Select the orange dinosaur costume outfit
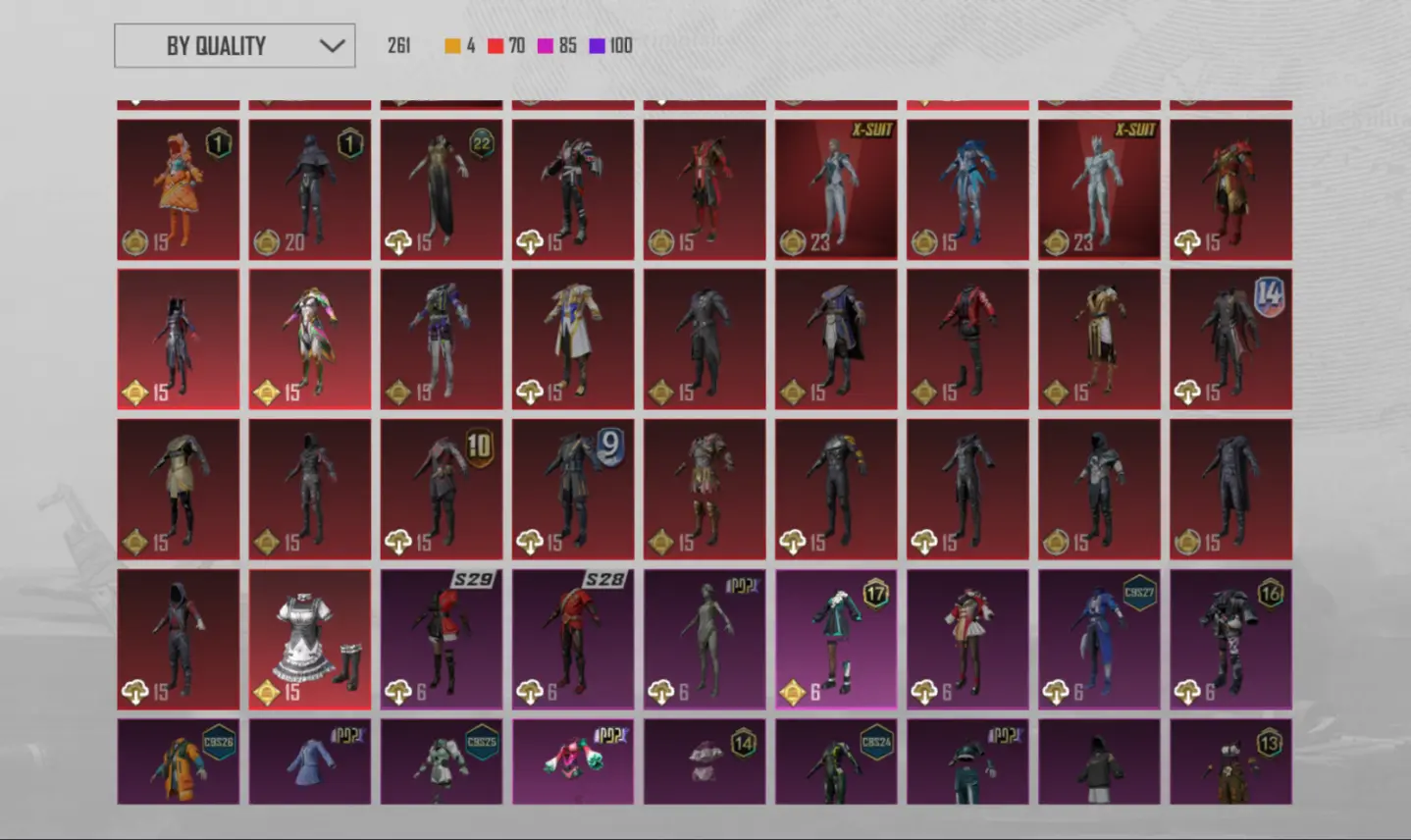The height and width of the screenshot is (840, 1411). (178, 189)
